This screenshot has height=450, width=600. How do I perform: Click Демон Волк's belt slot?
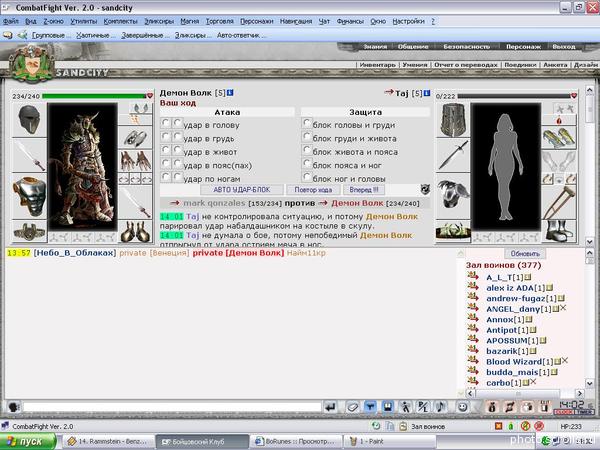pyautogui.click(x=29, y=232)
